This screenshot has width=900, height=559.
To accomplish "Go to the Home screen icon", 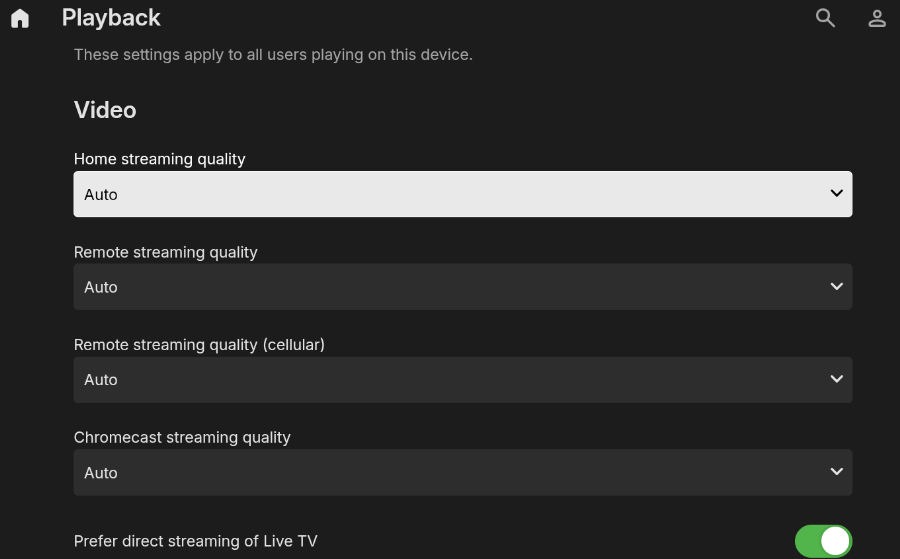I will (20, 18).
